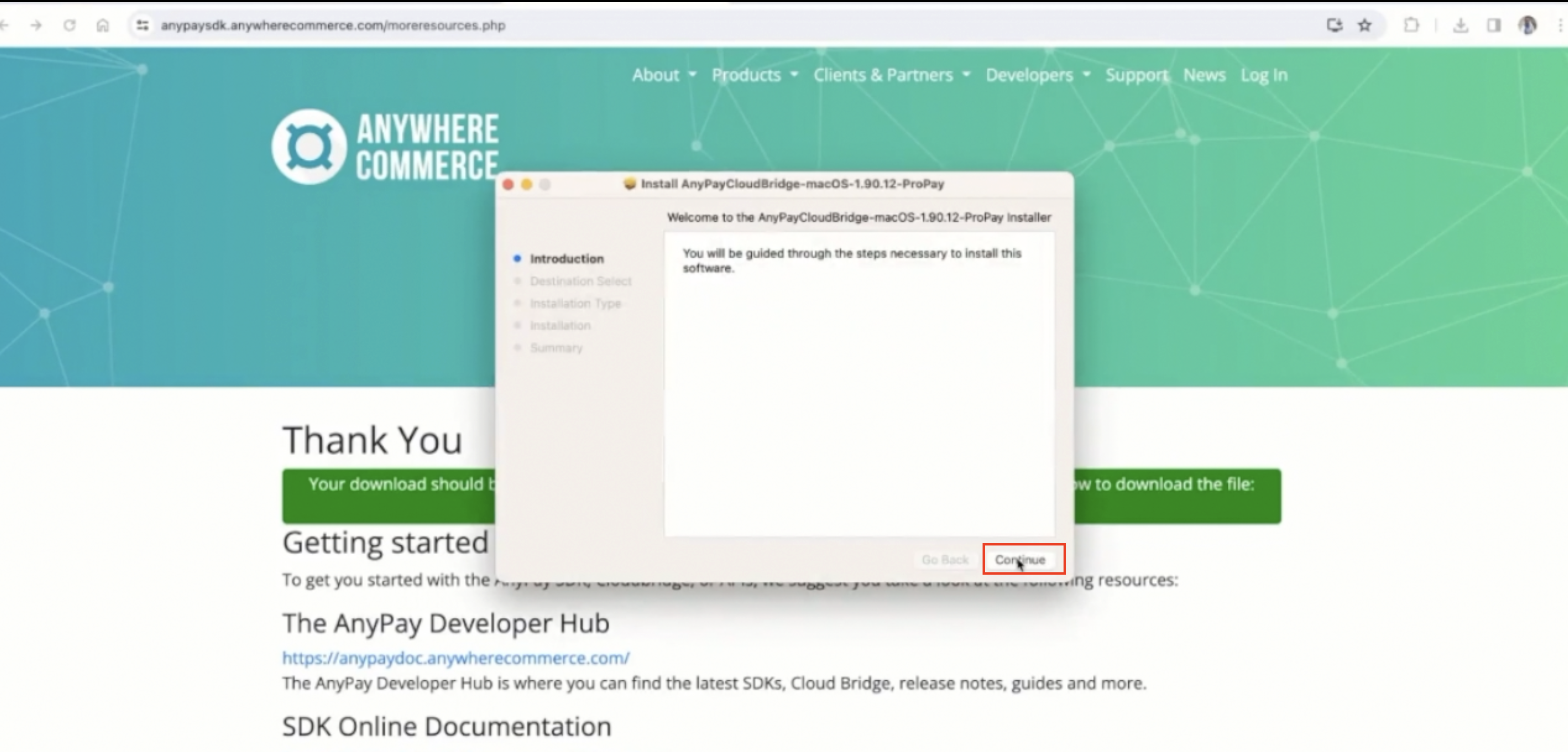View site information icon in address bar

(x=143, y=25)
